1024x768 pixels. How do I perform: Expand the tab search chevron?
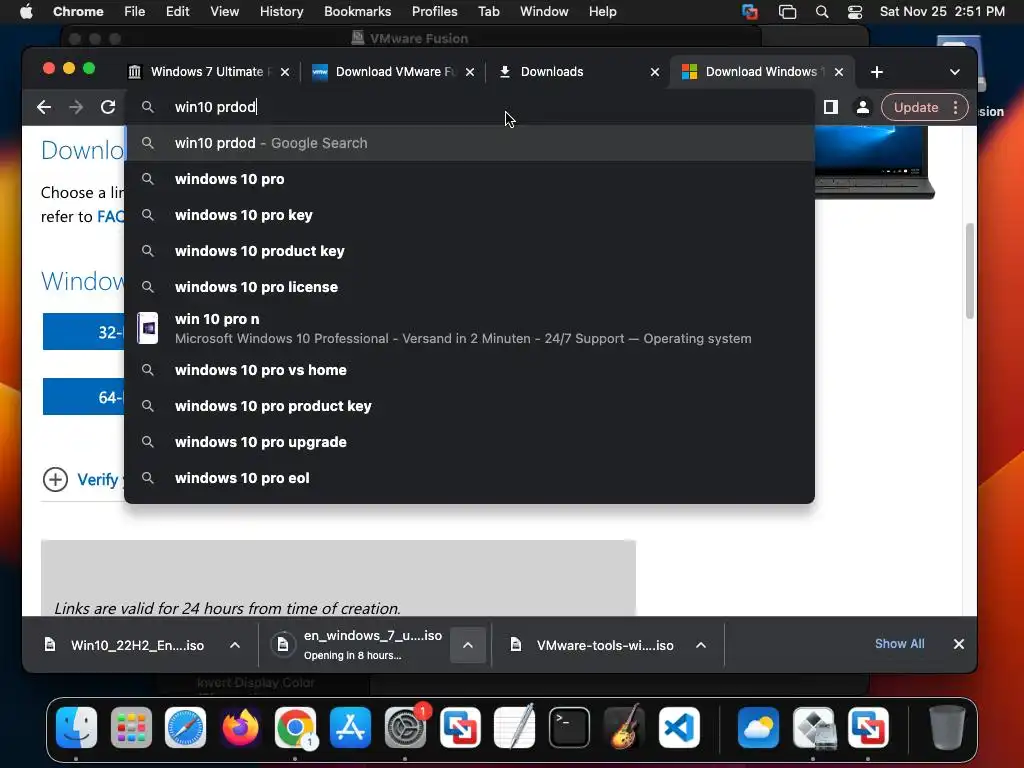tap(955, 72)
